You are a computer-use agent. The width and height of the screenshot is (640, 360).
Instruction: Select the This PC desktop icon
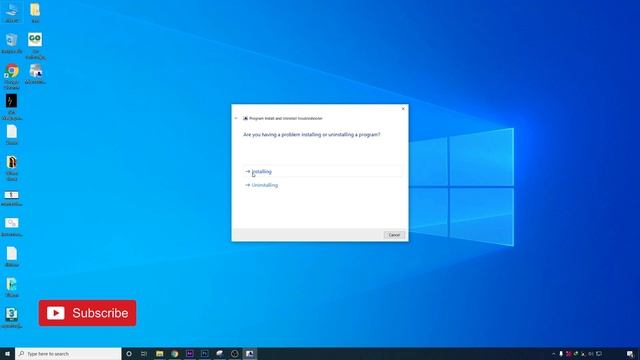click(11, 13)
